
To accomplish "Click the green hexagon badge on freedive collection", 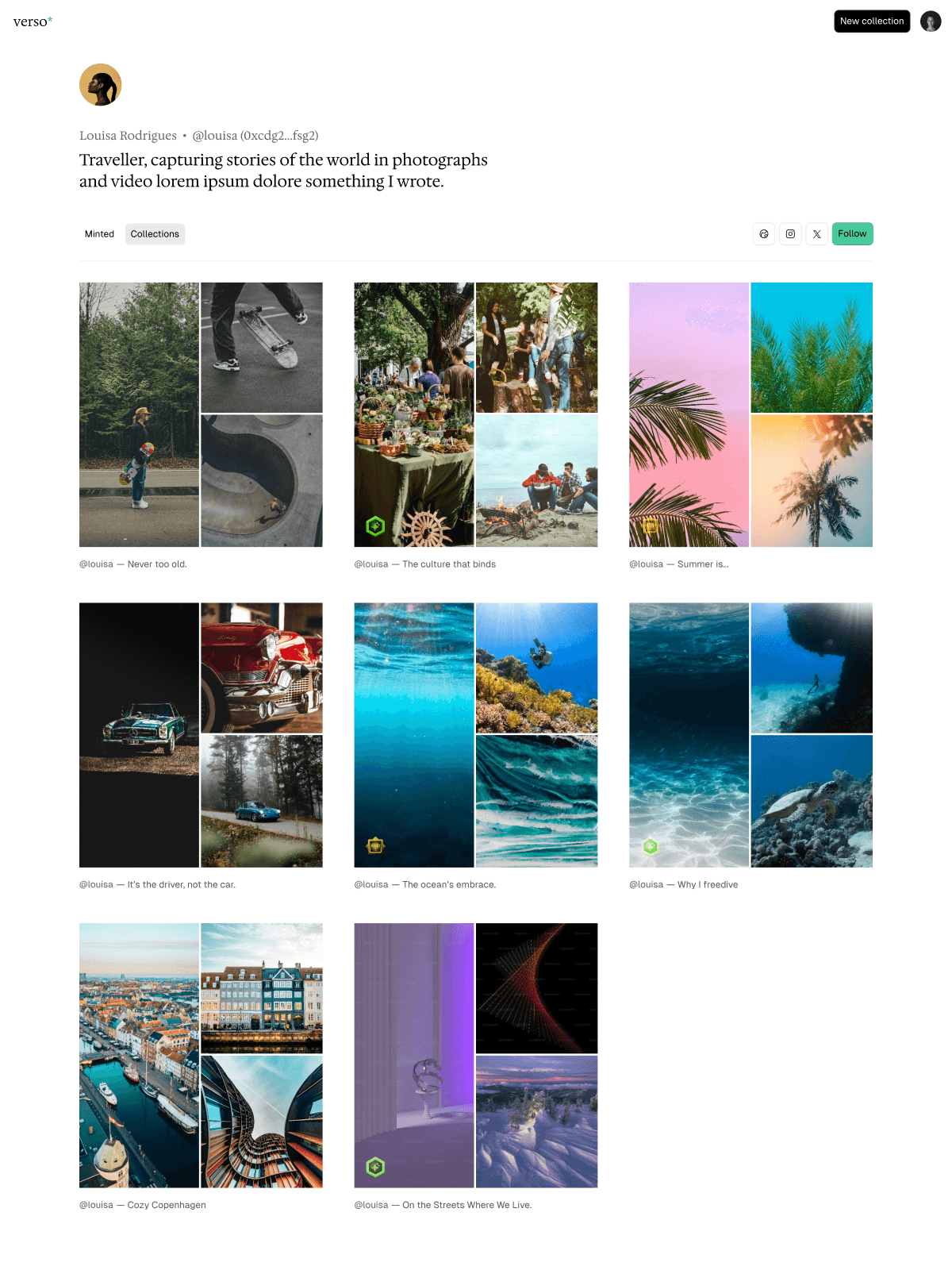I will coord(651,846).
